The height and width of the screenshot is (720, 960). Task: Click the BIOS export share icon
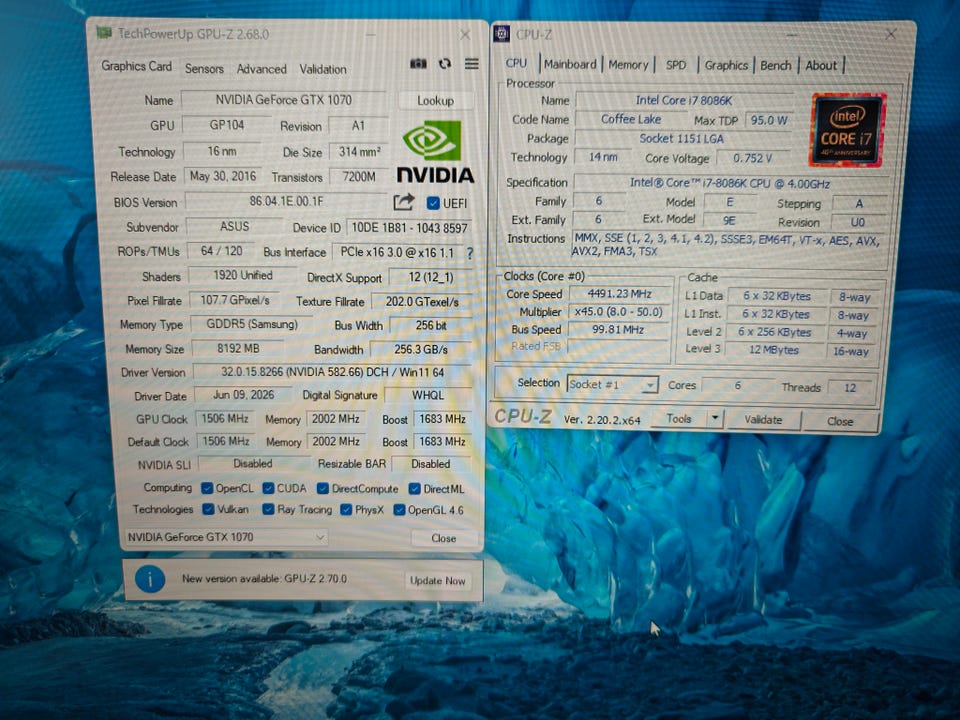(403, 201)
